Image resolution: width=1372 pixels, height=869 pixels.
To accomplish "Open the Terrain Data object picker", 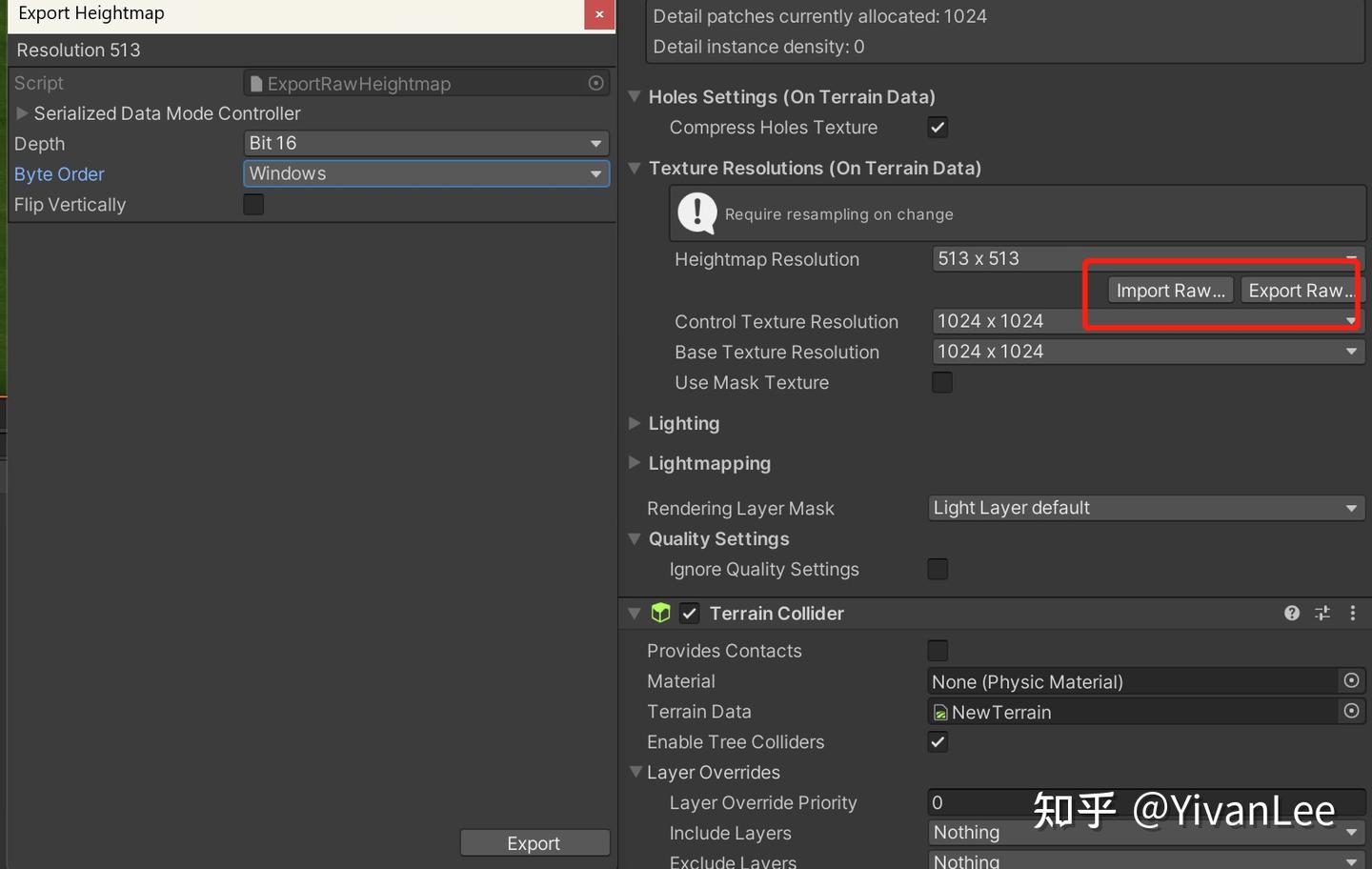I will pos(1351,711).
